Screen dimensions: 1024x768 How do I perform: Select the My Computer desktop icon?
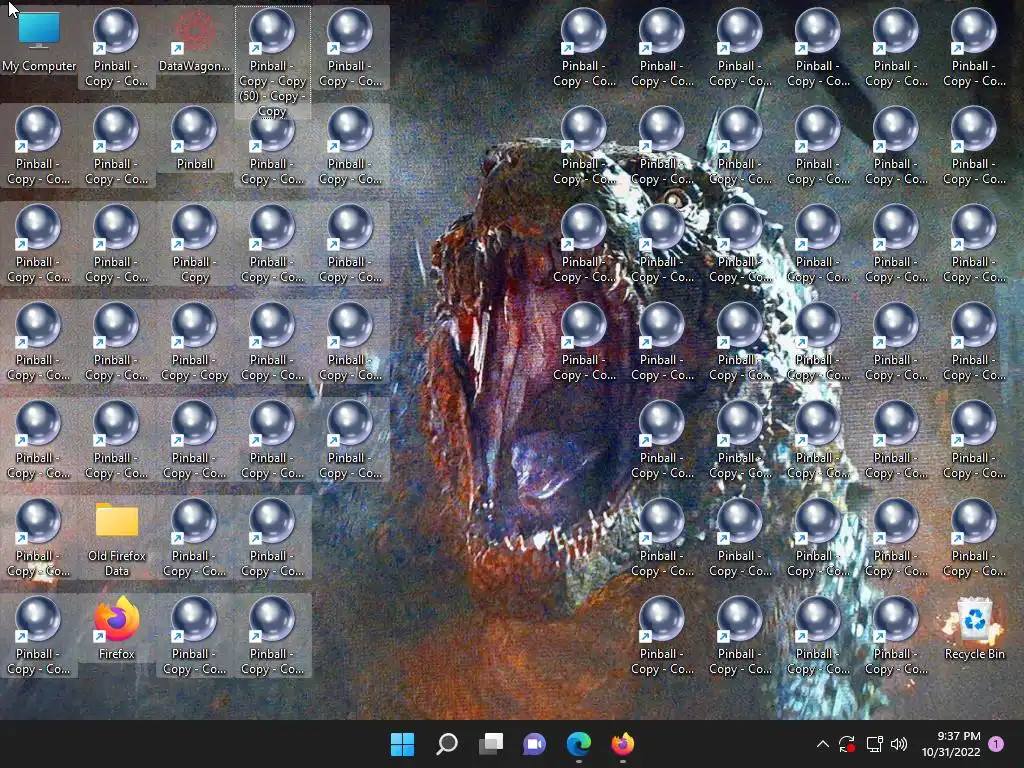39,42
